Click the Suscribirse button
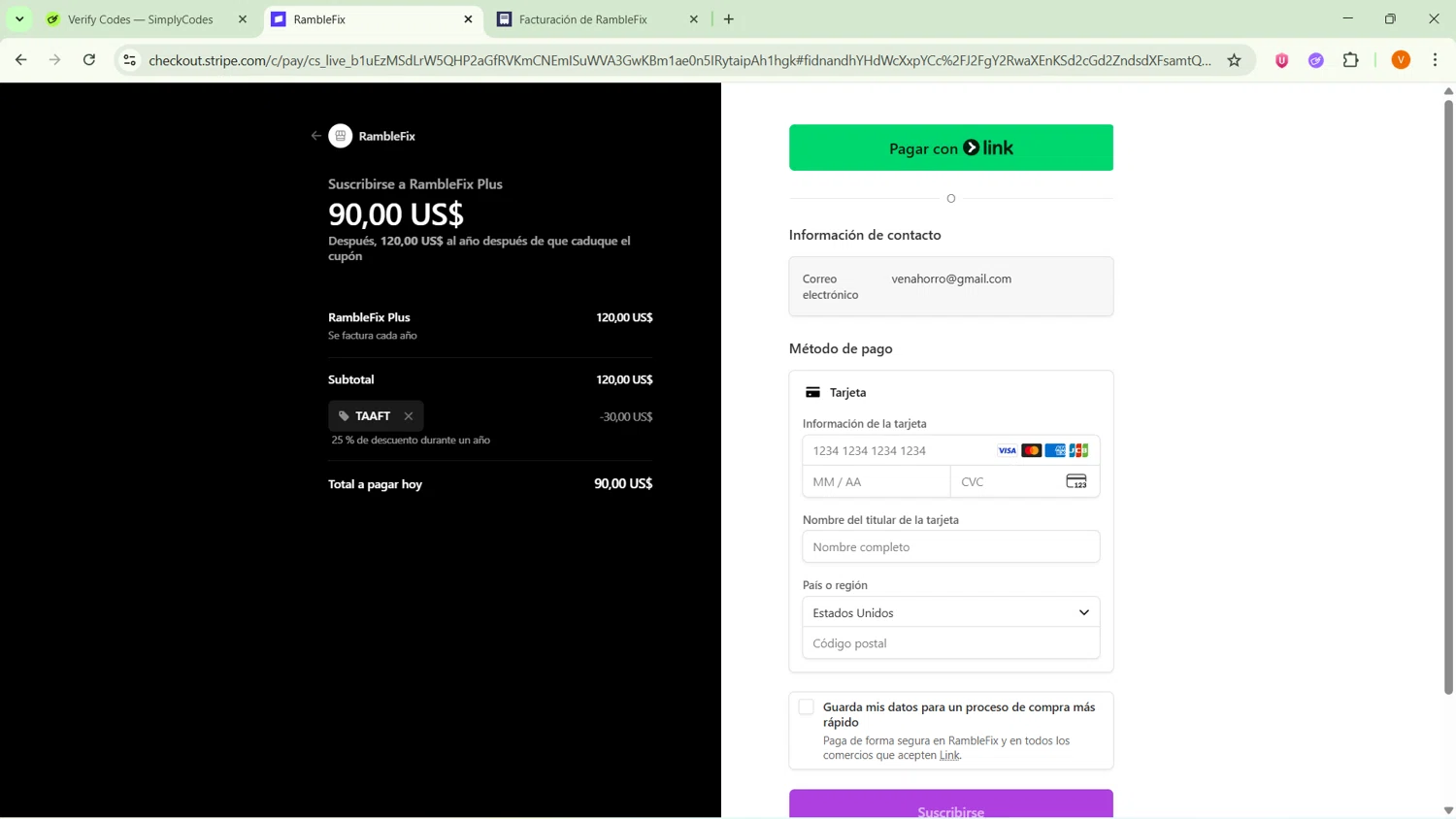Screen dimensions: 1456x819 [x=951, y=805]
